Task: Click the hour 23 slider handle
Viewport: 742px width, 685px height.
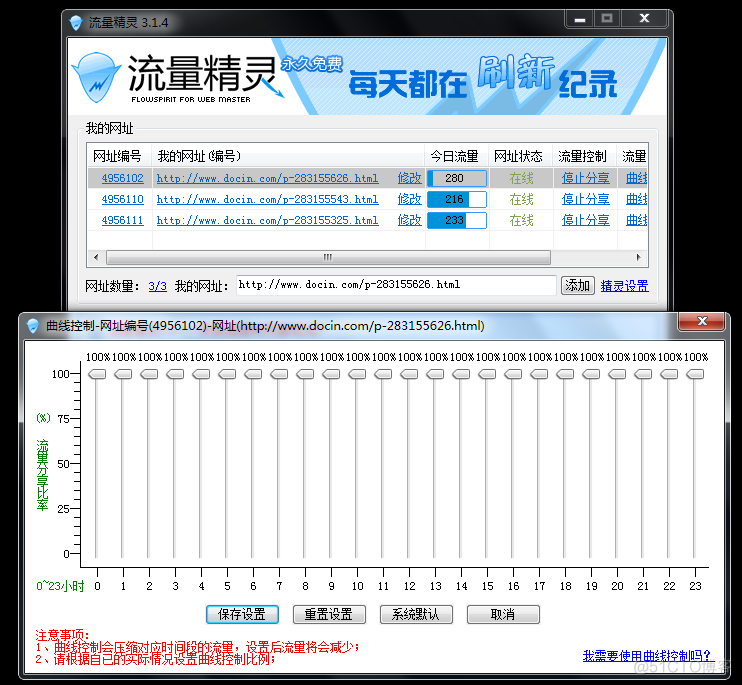Action: [695, 374]
